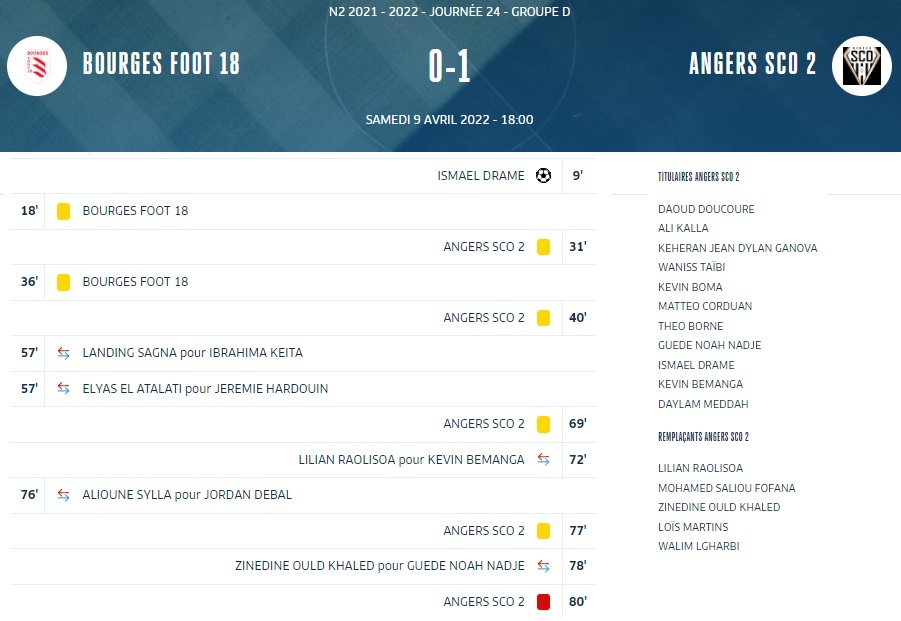
Task: Click Elyas El Atalati substitution entry
Action: coord(205,389)
